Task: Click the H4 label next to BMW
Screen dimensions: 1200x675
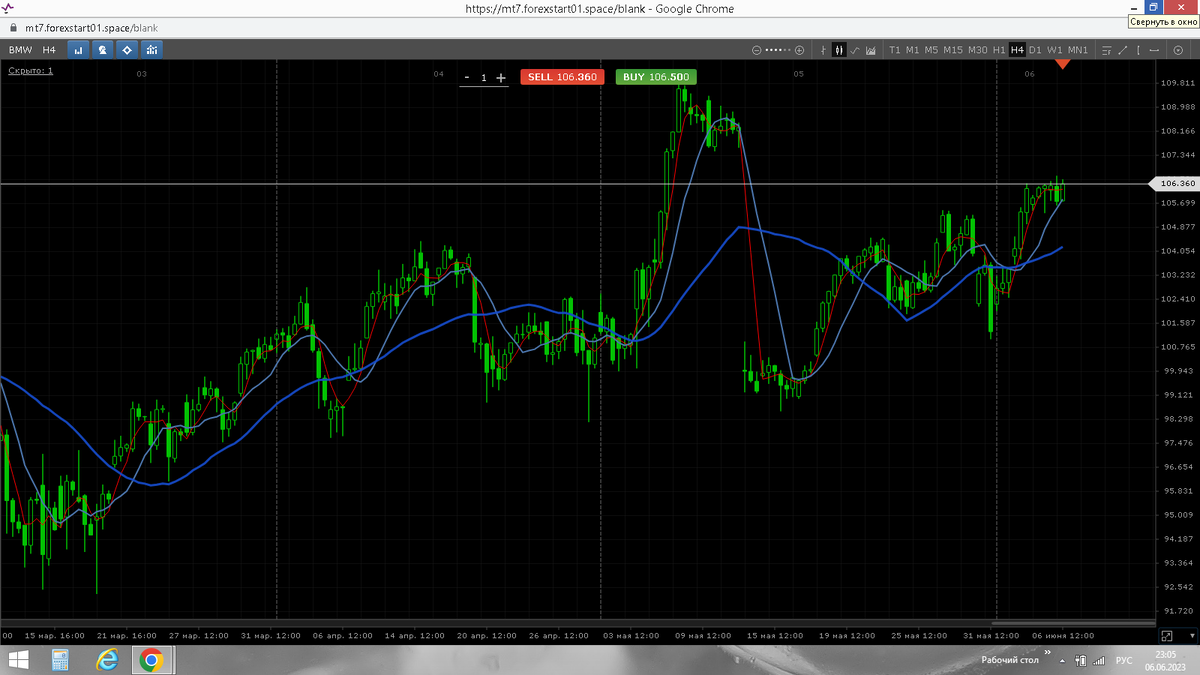Action: pos(49,50)
